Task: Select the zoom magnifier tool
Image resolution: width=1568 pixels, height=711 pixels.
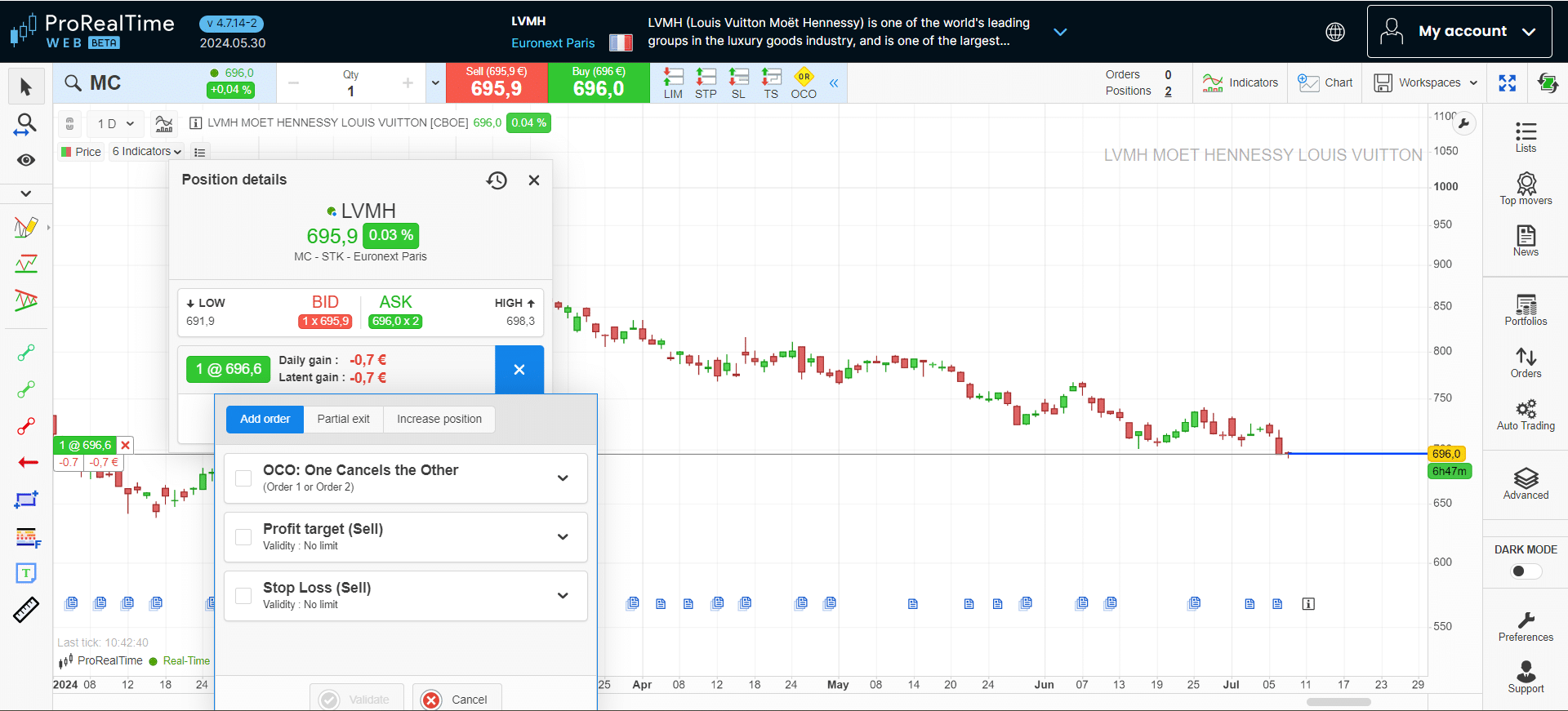Action: point(26,124)
